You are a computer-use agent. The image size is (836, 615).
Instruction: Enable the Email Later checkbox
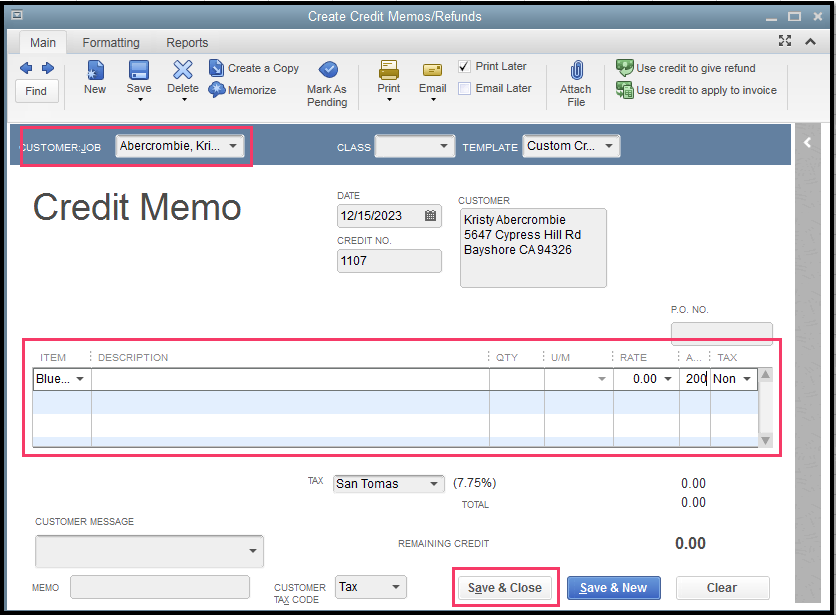tap(464, 89)
